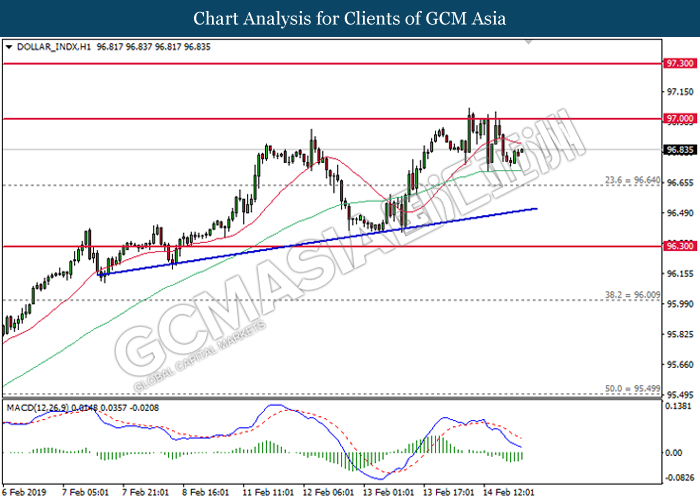Click the Fibonacci label 23.6 = 96.640
700x500 pixels.
point(632,180)
